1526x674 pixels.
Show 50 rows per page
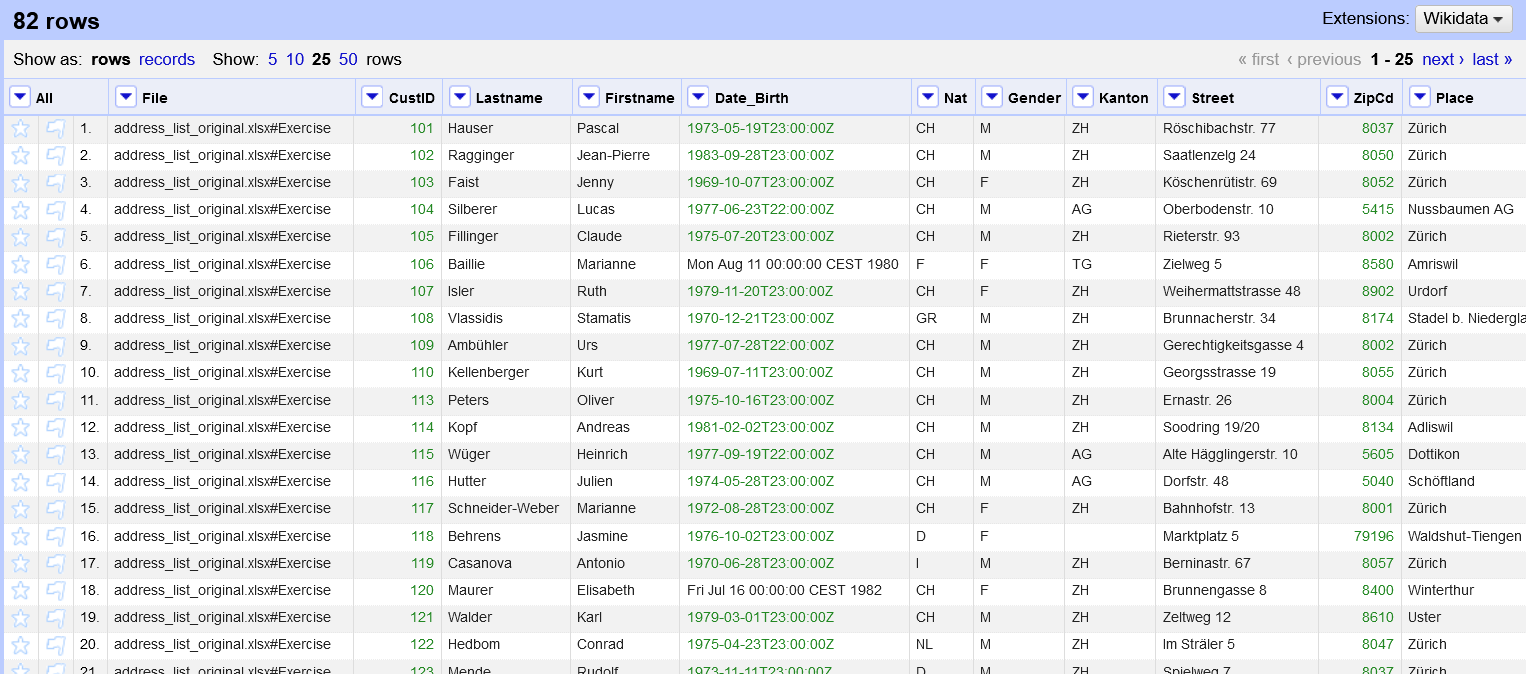348,59
